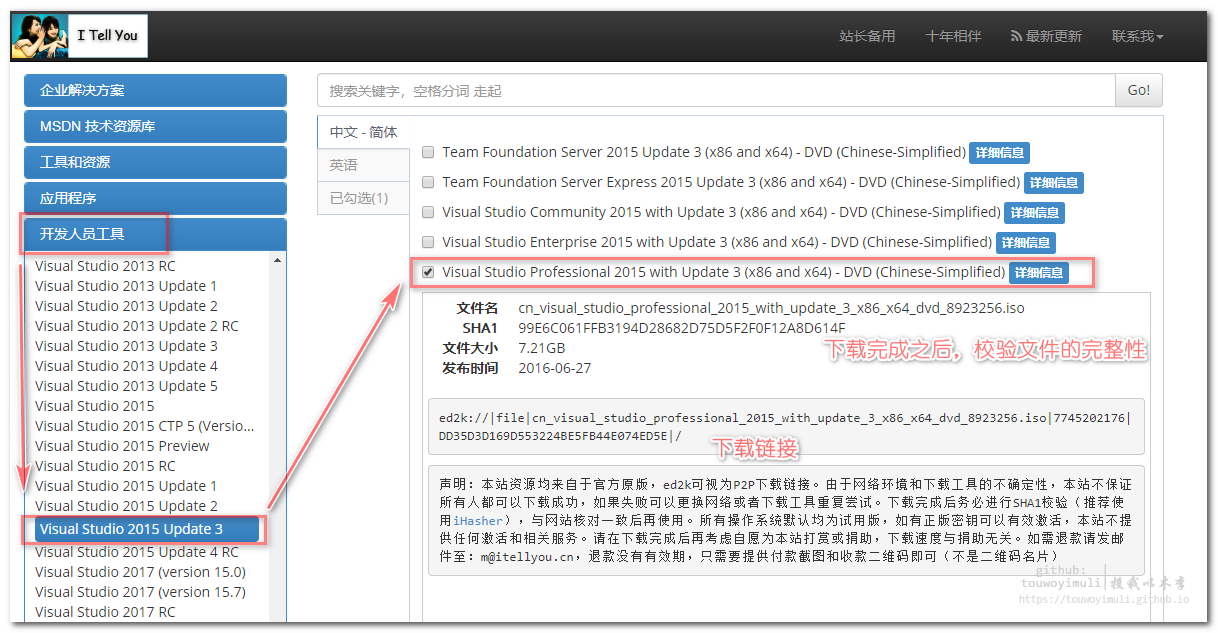This screenshot has width=1218, height=633.
Task: Select Visual Studio 2015 Update 1
Action: [126, 486]
